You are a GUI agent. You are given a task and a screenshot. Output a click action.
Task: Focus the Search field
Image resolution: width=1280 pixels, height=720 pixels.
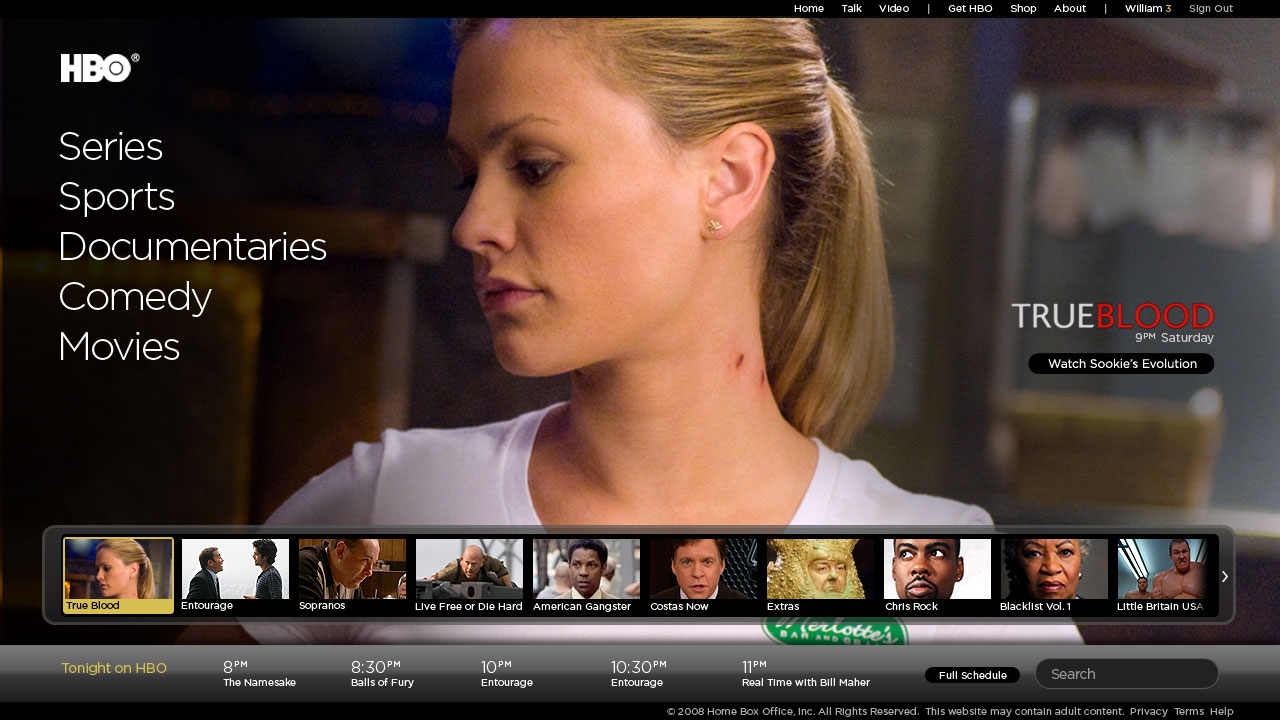point(1127,674)
